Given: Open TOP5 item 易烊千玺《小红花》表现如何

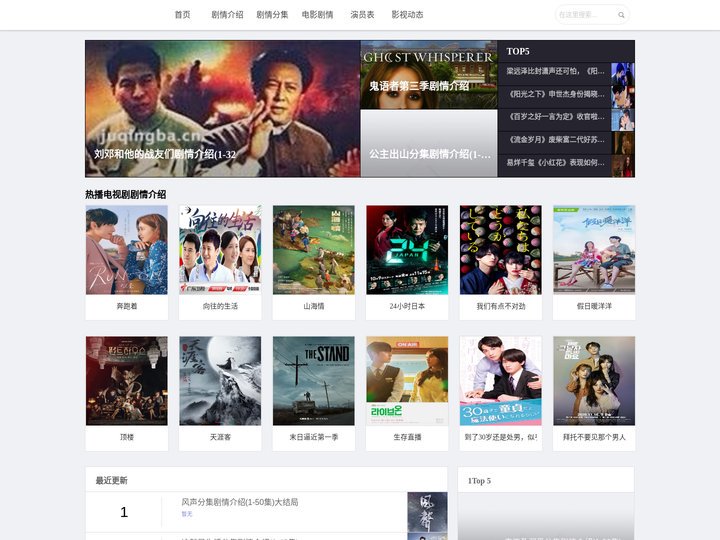Looking at the screenshot, I should 555,163.
